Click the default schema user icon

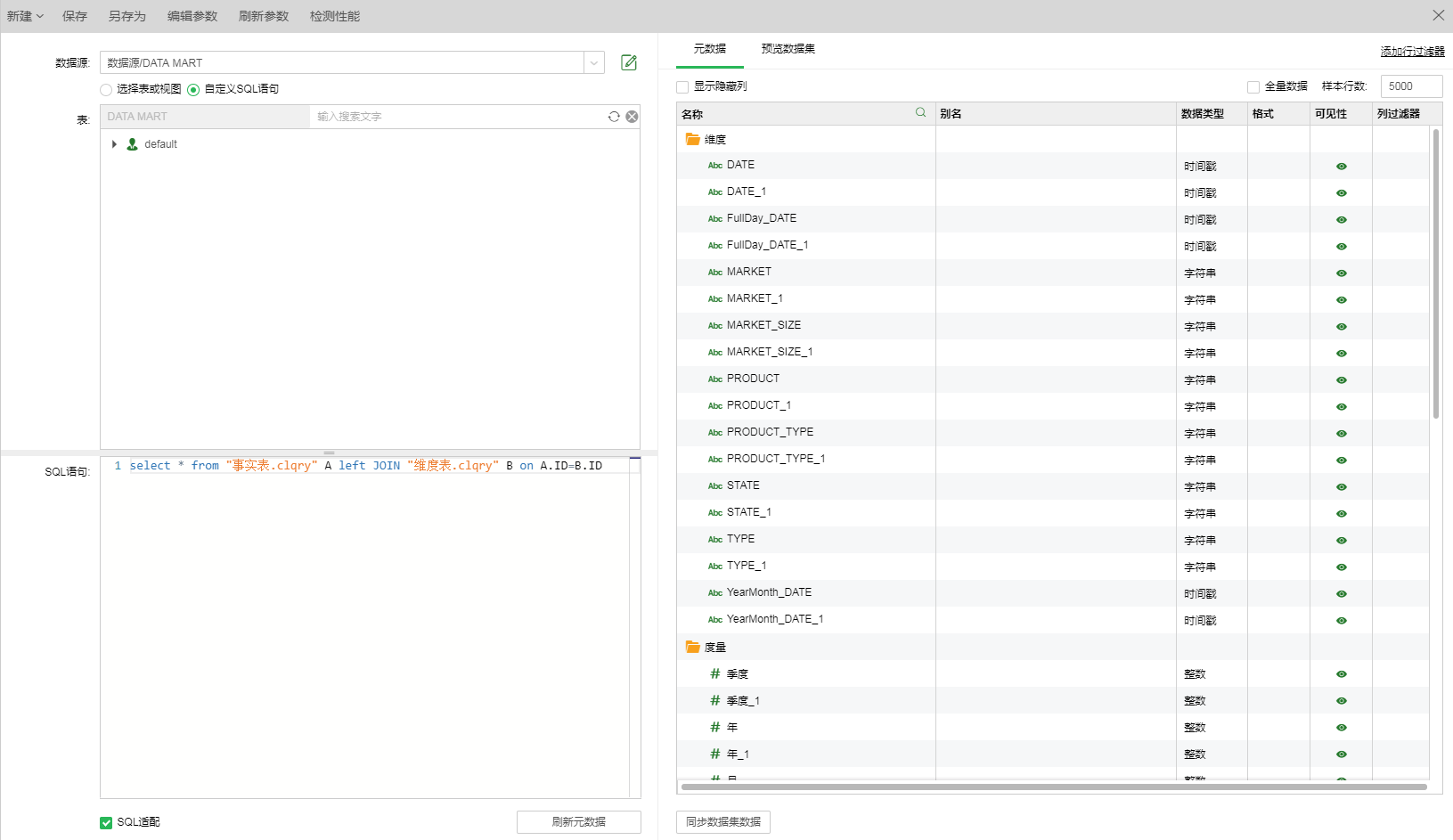click(132, 144)
